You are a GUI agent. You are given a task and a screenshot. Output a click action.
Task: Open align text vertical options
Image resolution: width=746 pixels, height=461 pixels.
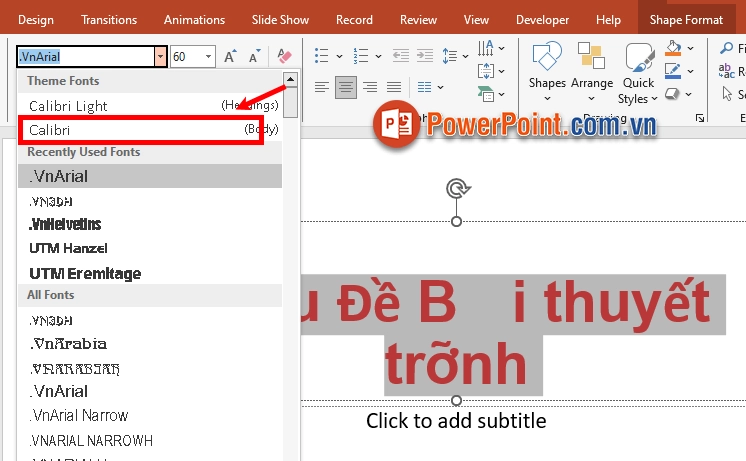486,71
